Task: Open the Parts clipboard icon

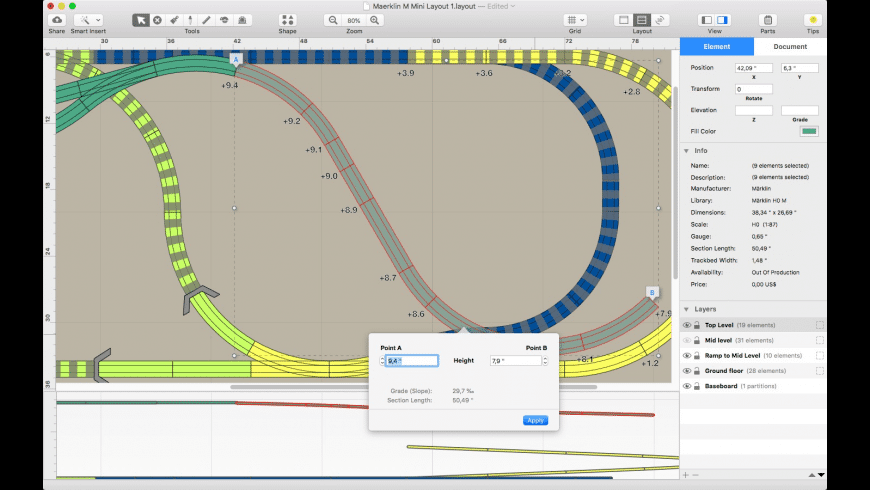Action: pos(767,19)
